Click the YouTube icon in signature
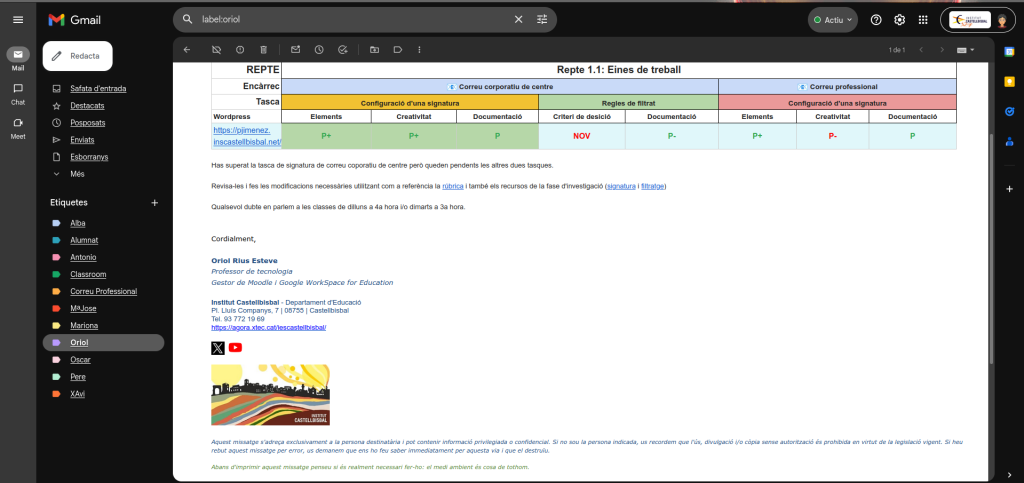Image resolution: width=1024 pixels, height=483 pixels. tap(235, 348)
